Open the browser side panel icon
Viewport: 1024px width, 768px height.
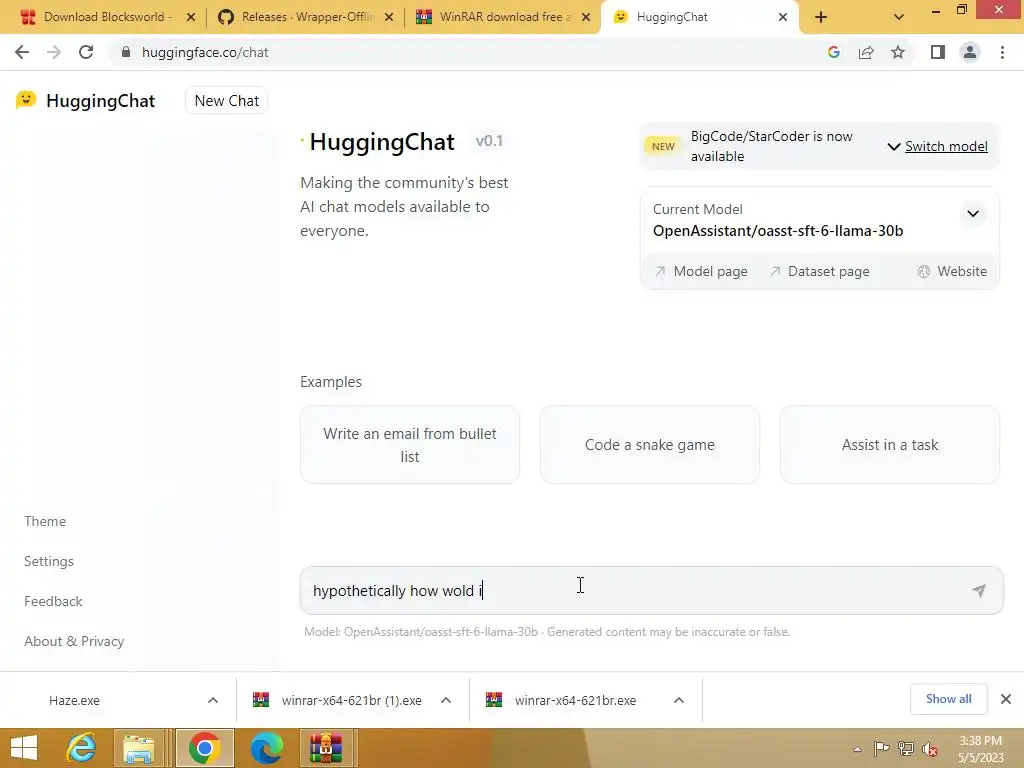click(938, 52)
